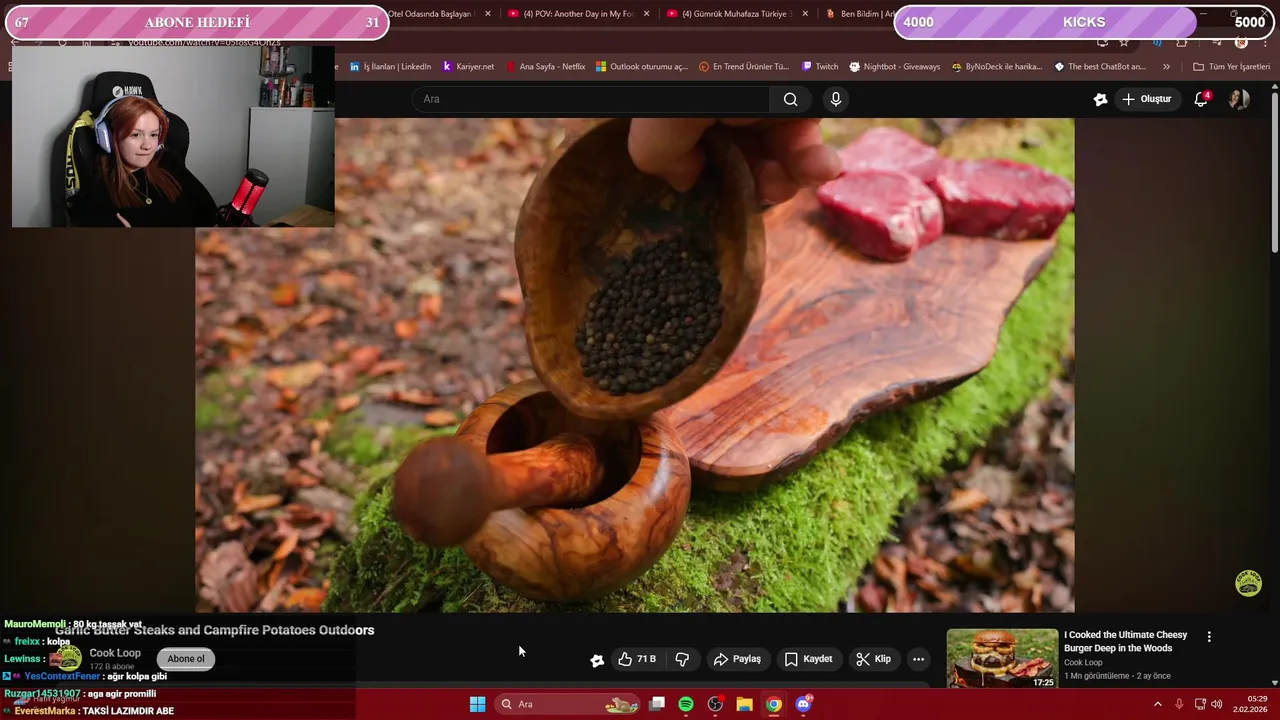Open the OBS icon in taskbar
Image resolution: width=1280 pixels, height=720 pixels.
click(715, 704)
